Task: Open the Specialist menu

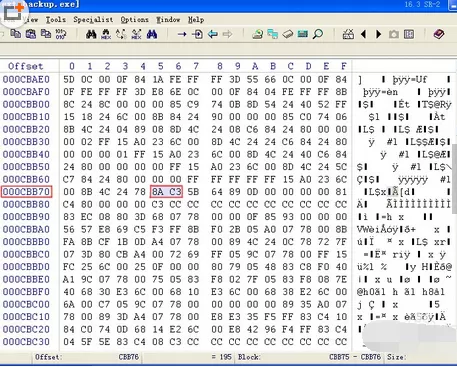Action: 93,20
